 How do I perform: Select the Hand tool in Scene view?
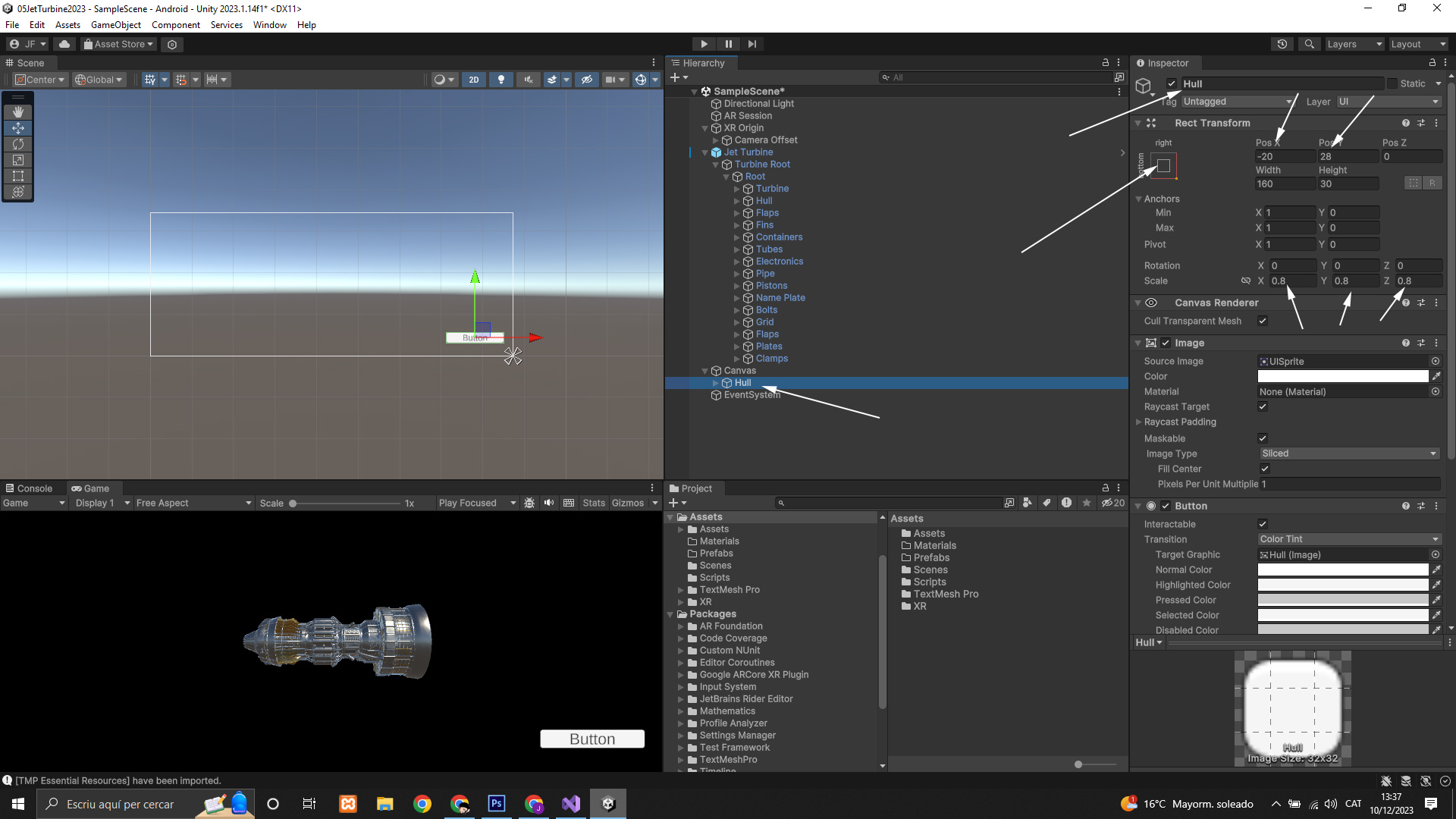[18, 111]
